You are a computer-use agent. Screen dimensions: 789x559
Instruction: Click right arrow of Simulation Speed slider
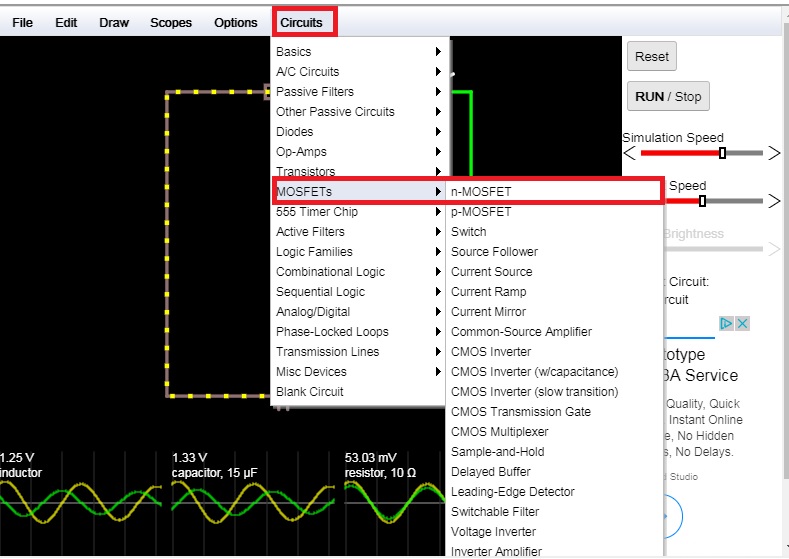[x=773, y=153]
